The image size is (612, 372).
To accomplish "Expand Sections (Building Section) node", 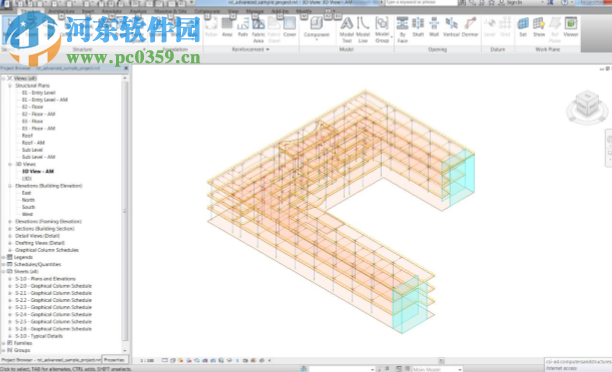I will (x=10, y=229).
